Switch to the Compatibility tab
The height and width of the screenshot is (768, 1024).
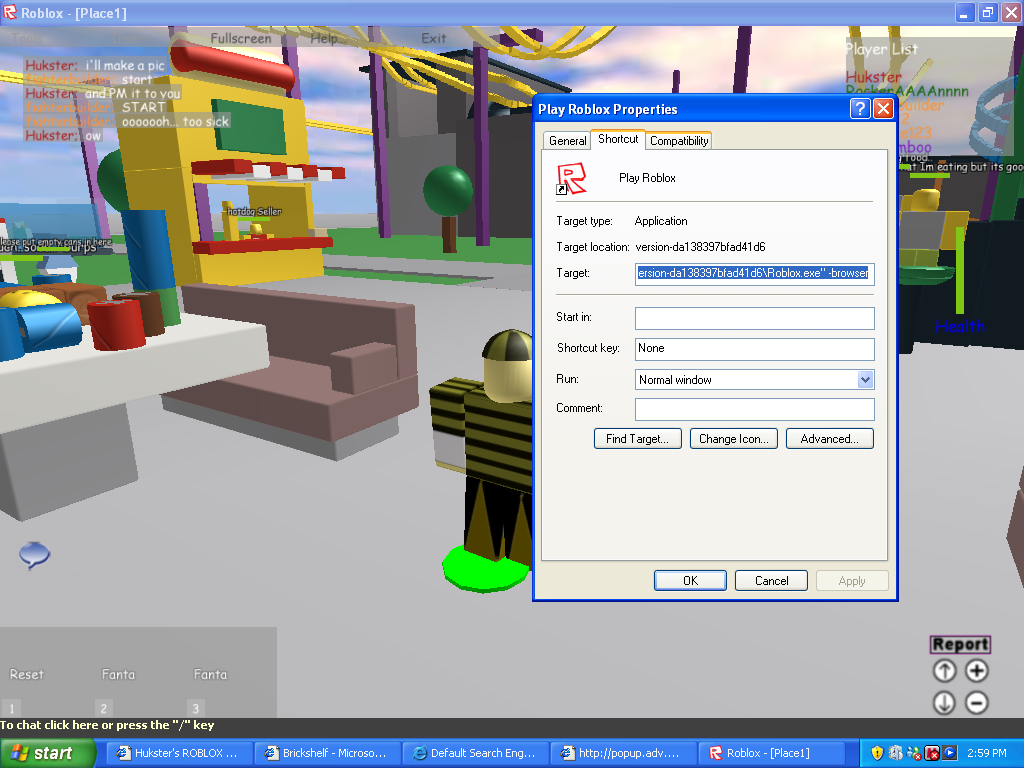pos(679,140)
